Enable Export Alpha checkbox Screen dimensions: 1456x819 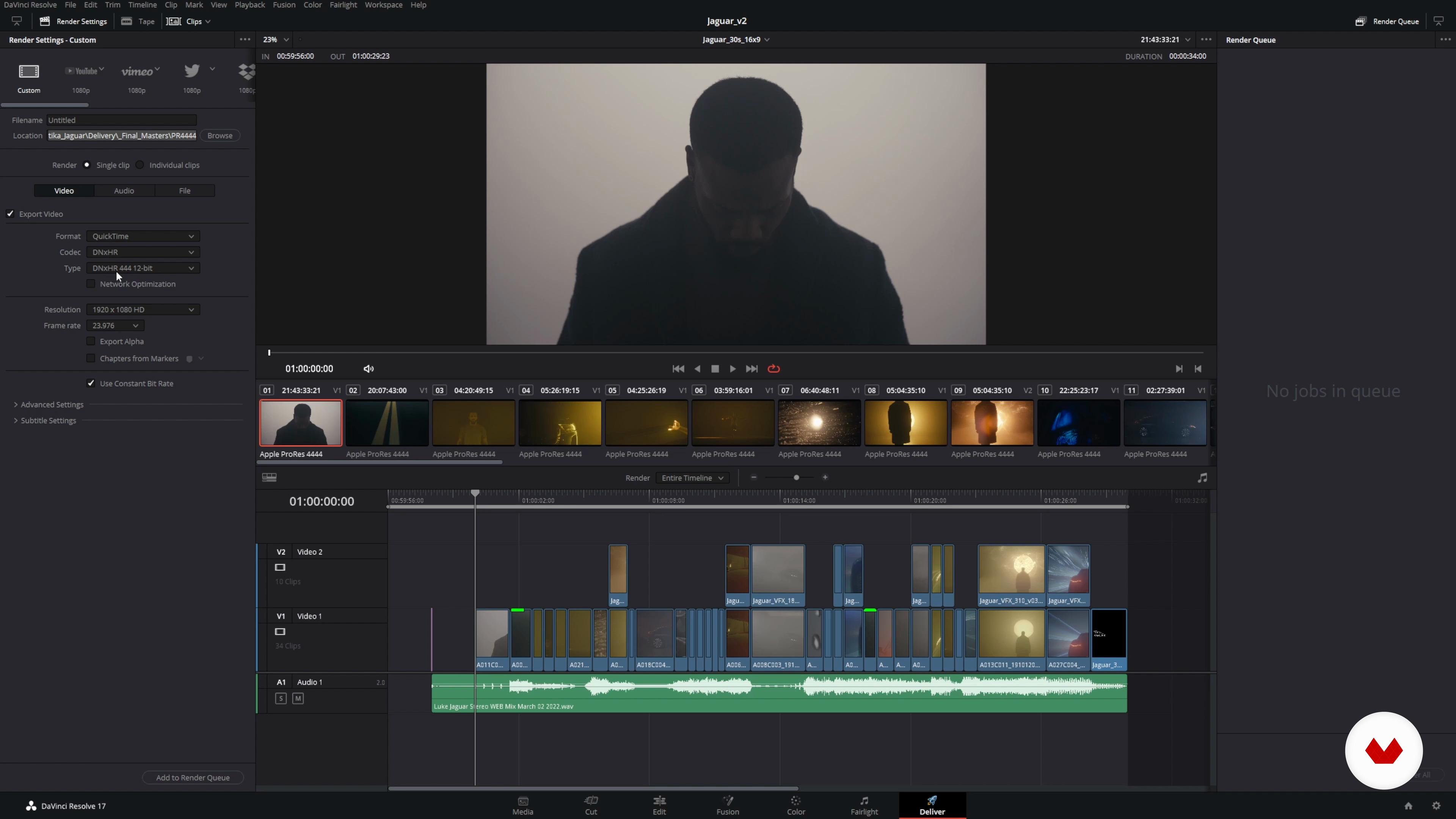pos(91,341)
